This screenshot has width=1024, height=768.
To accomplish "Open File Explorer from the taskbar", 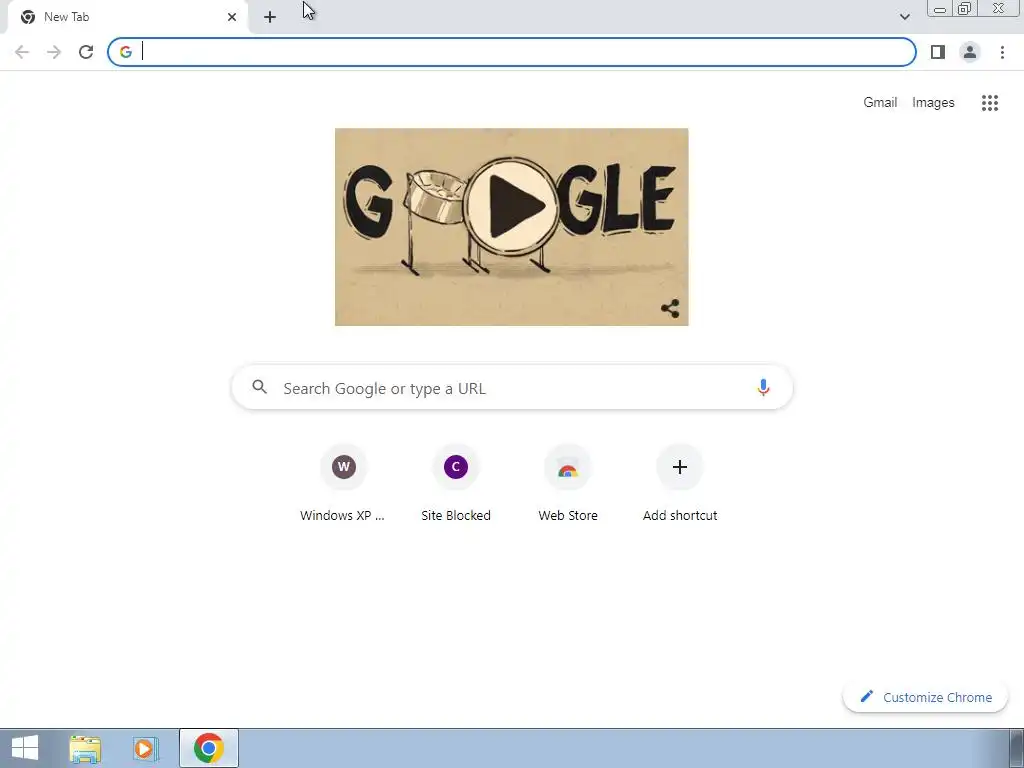I will pos(86,748).
